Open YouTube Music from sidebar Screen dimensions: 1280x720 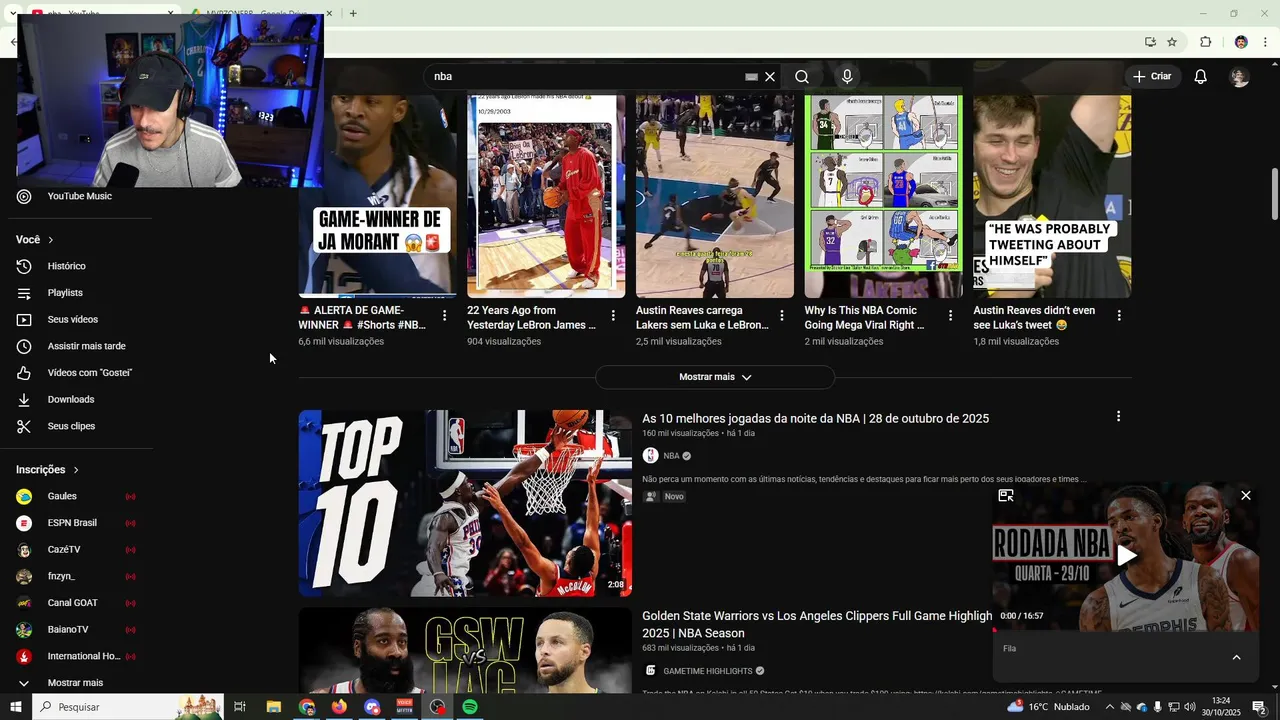click(80, 196)
